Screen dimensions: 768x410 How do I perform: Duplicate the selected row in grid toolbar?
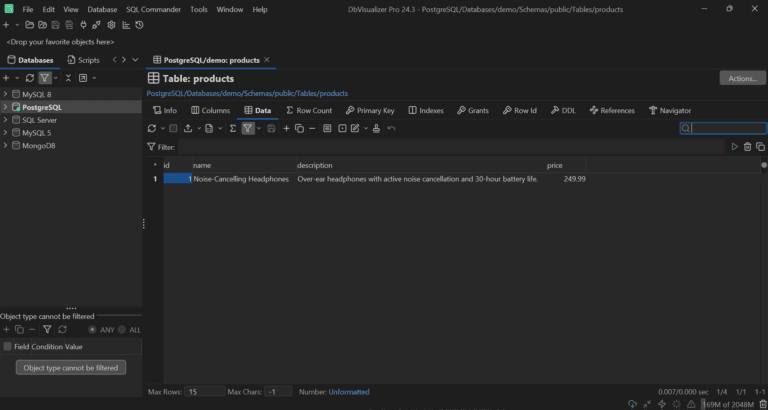299,128
